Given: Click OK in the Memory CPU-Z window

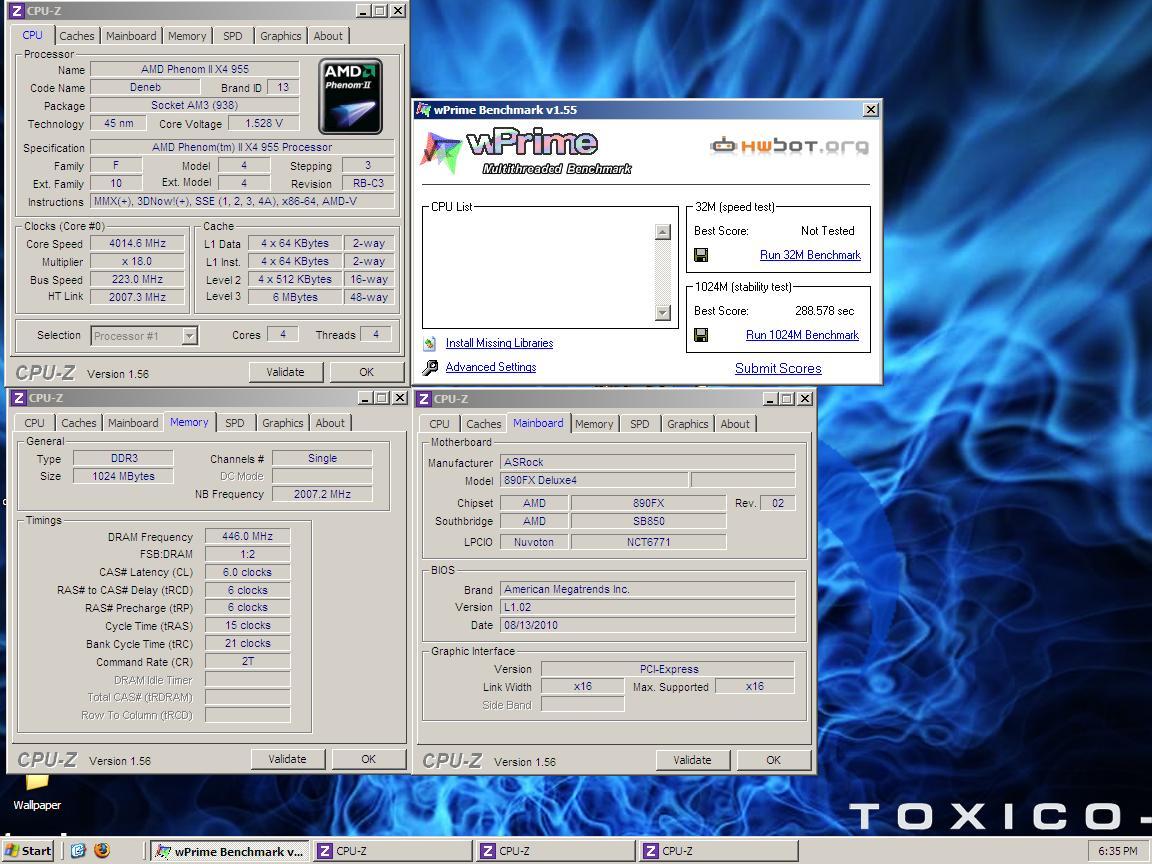Looking at the screenshot, I should (x=368, y=759).
